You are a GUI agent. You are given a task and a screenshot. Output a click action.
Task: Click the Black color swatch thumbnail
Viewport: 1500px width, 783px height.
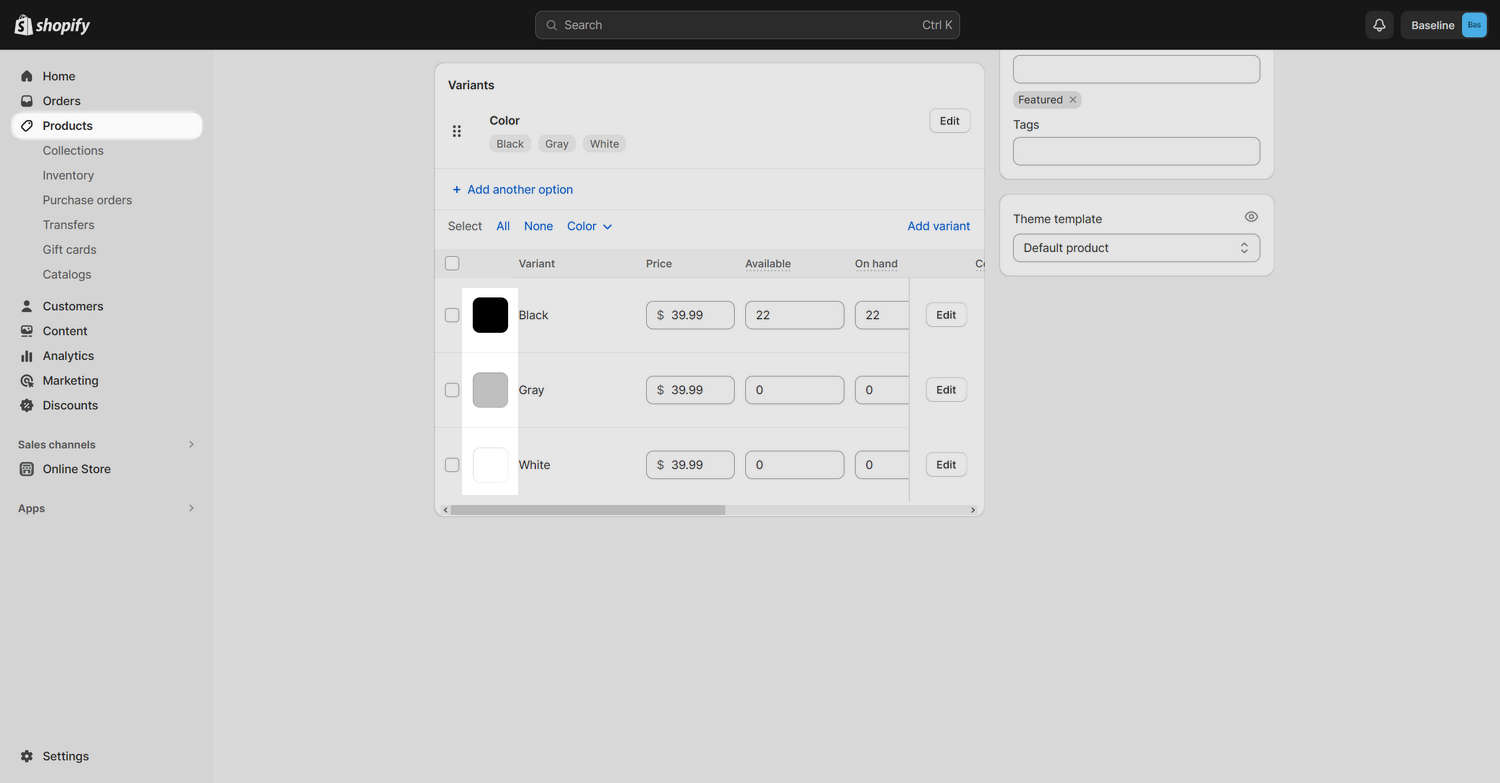[x=490, y=314]
